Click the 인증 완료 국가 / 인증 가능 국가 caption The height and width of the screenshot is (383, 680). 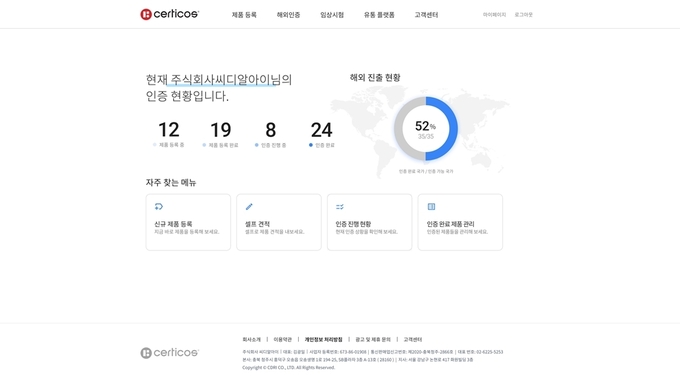coord(426,171)
